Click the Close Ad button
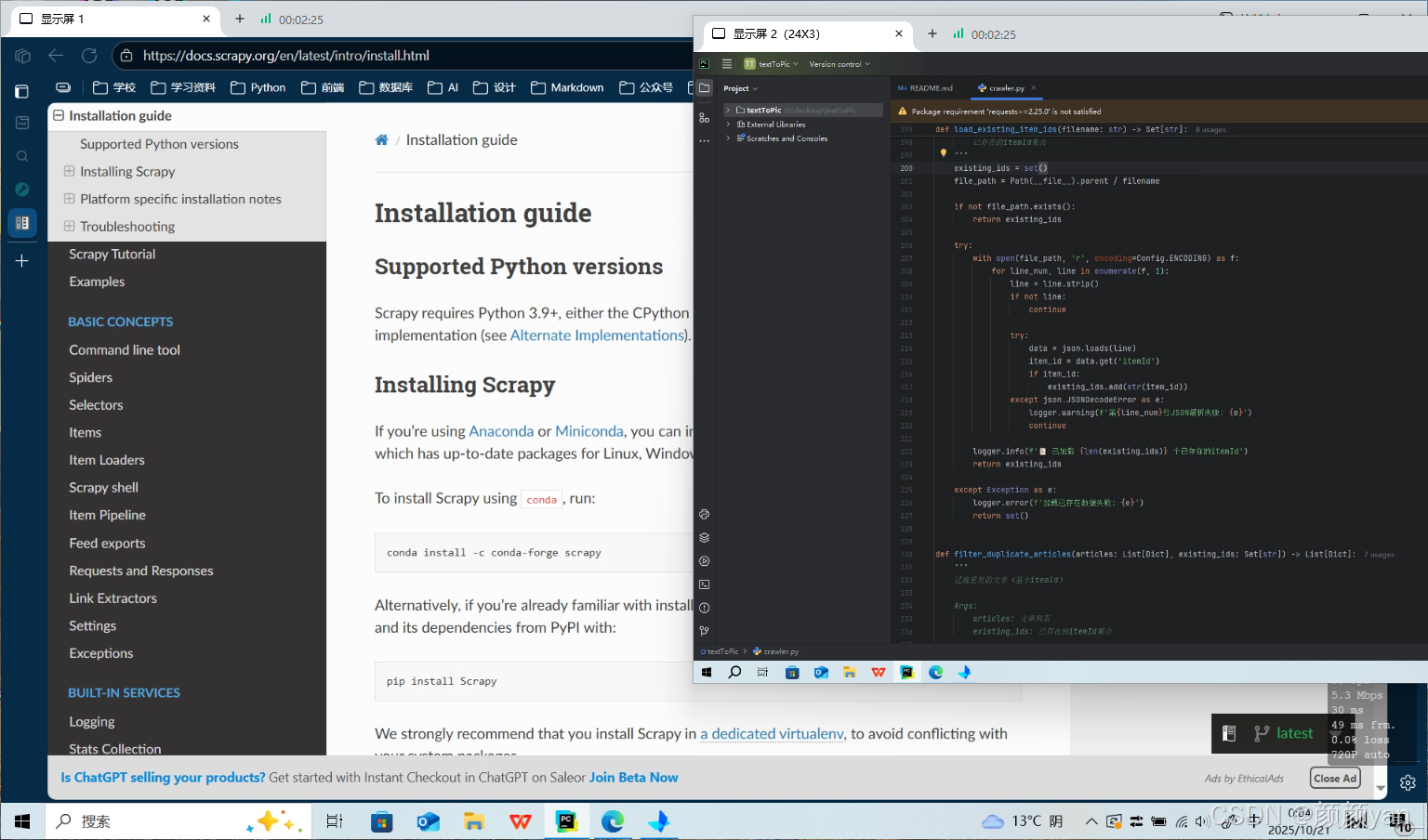The image size is (1428, 840). (x=1335, y=778)
